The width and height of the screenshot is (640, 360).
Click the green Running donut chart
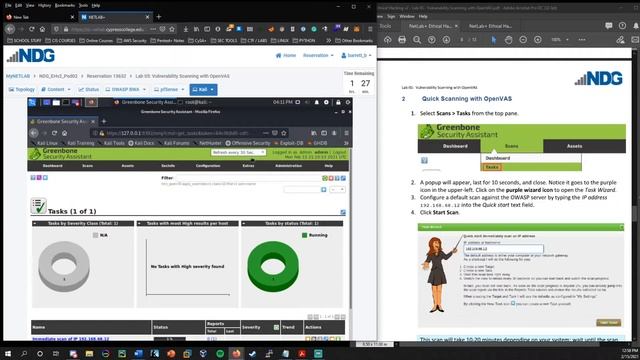[273, 266]
